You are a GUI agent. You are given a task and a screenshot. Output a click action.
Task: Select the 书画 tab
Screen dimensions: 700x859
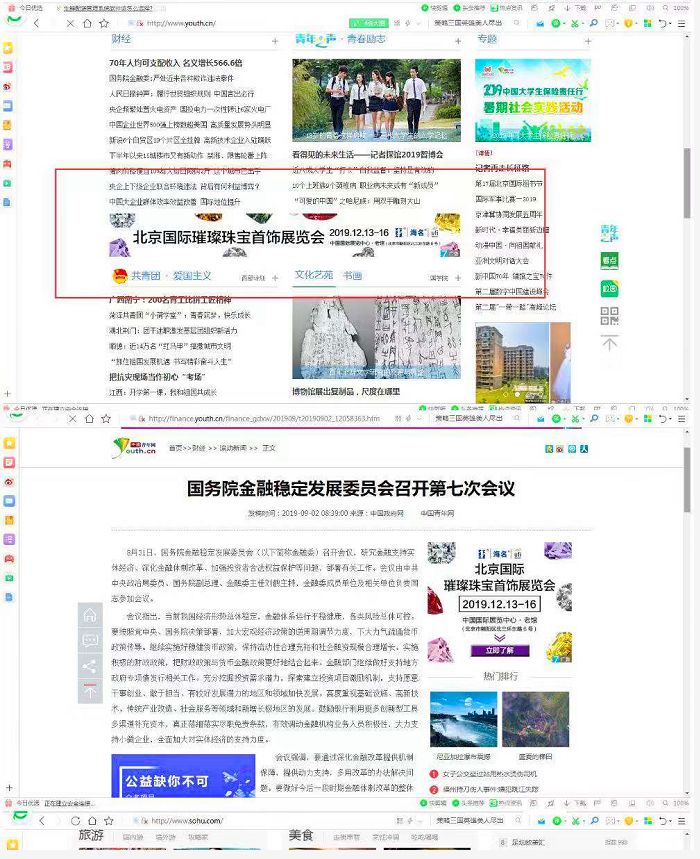(352, 275)
